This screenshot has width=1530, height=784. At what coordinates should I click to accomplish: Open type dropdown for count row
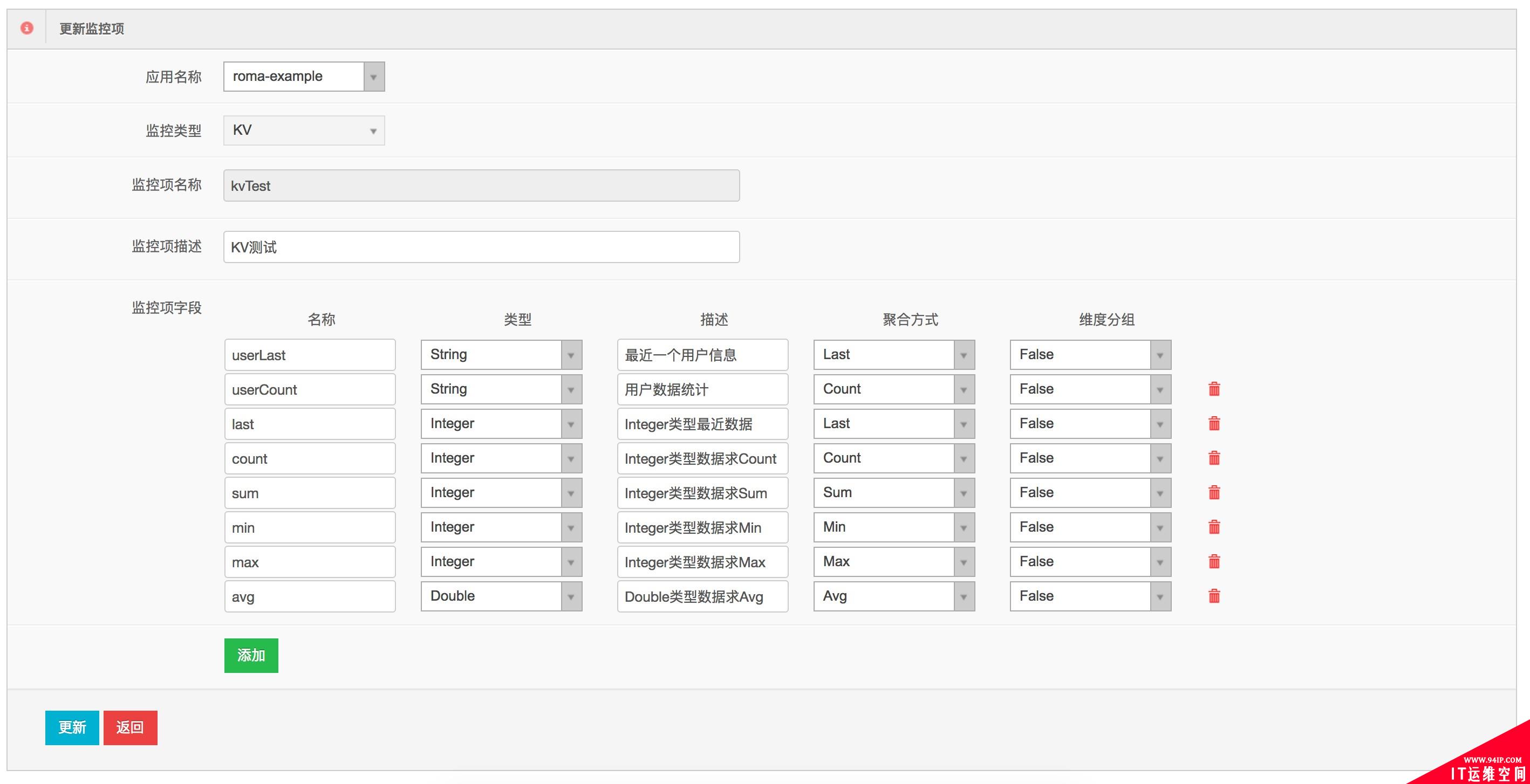point(501,458)
